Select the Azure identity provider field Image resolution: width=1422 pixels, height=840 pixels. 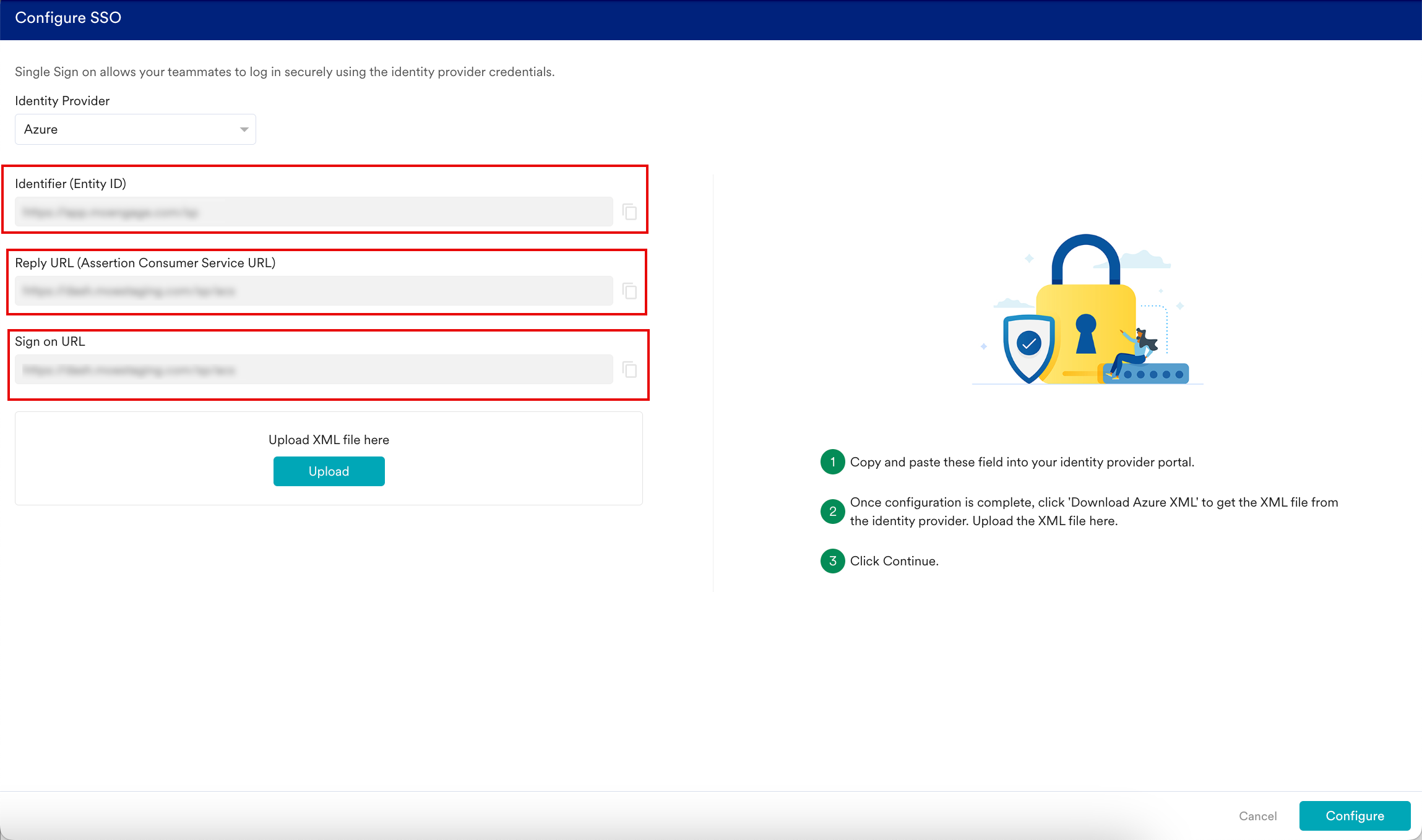coord(124,129)
